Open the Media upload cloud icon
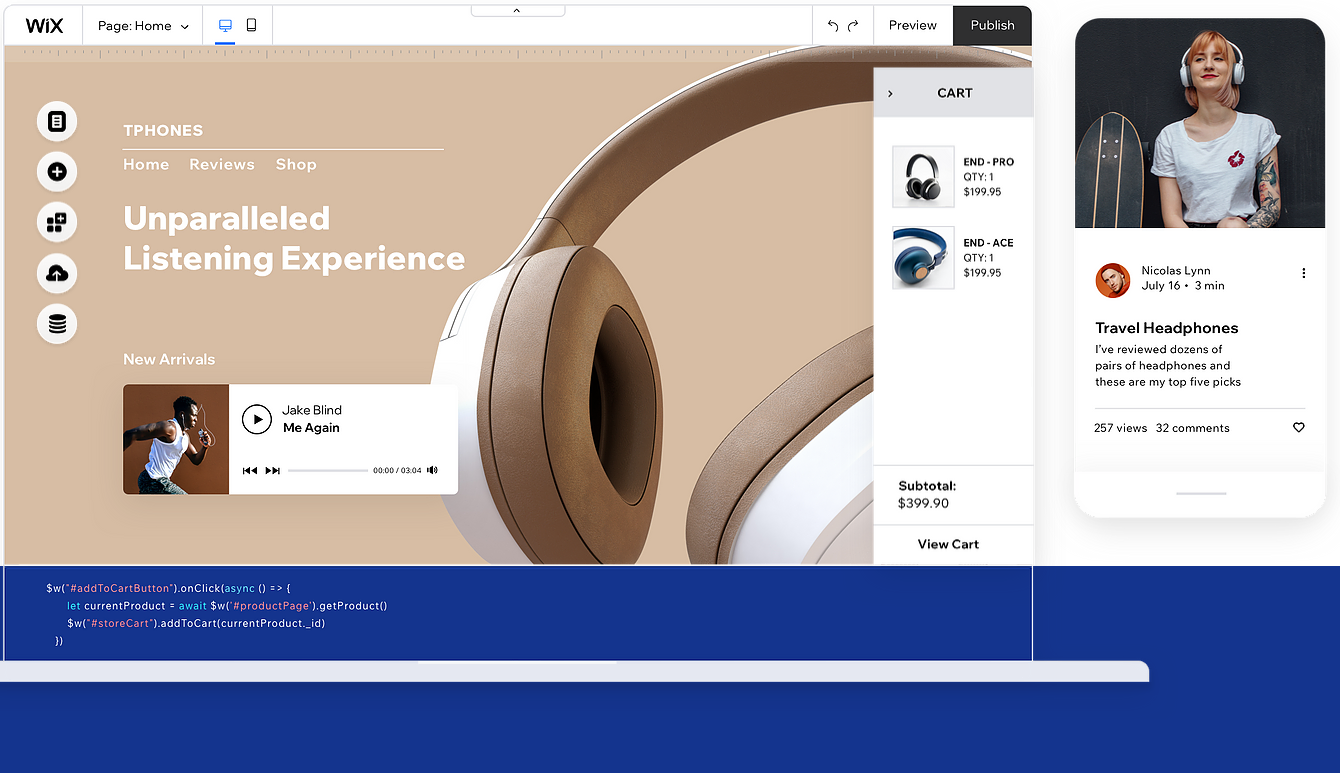Screen dimensions: 1340x773 [x=57, y=273]
